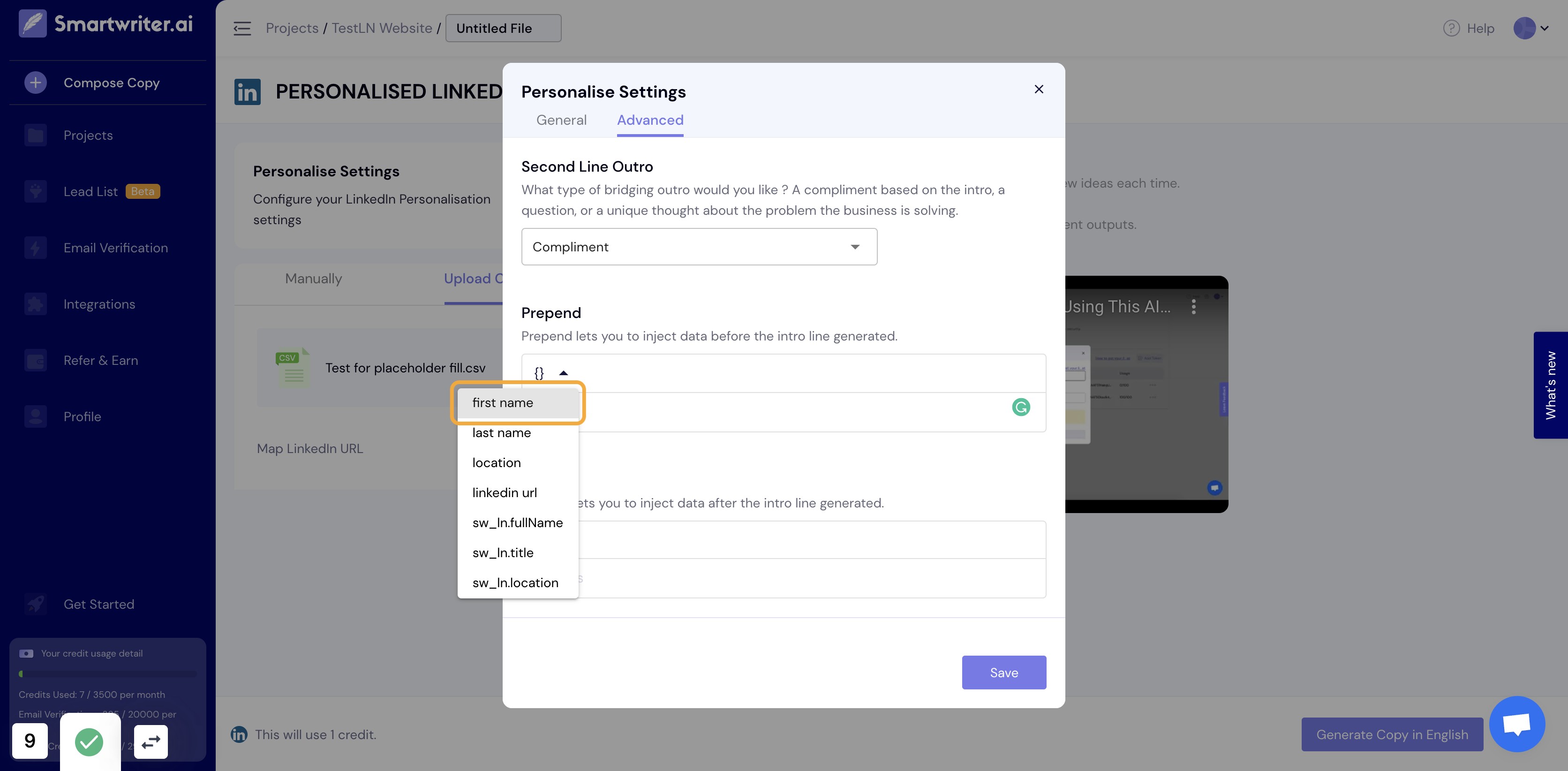Open Email Verification in the sidebar
This screenshot has height=771, width=1568.
116,248
